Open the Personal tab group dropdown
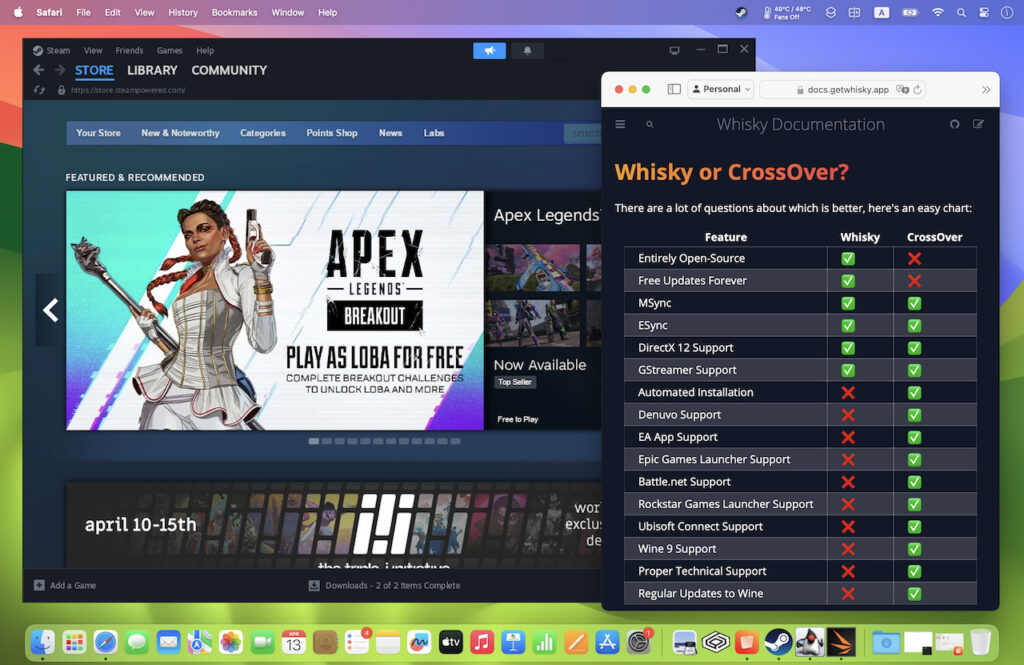Screen dimensions: 1024x665 (x=721, y=88)
